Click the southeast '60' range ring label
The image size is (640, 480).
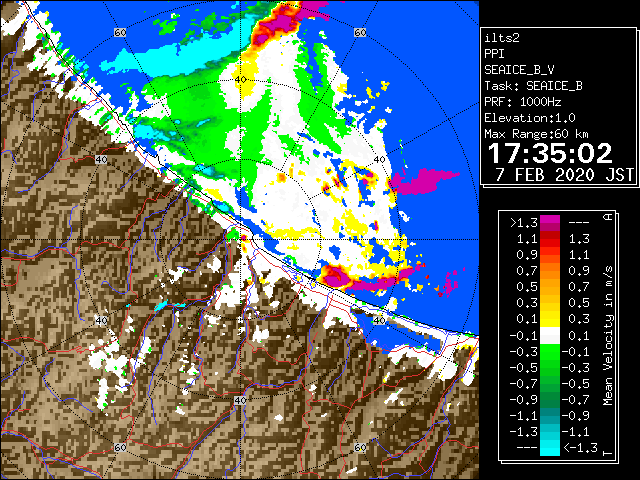click(360, 447)
